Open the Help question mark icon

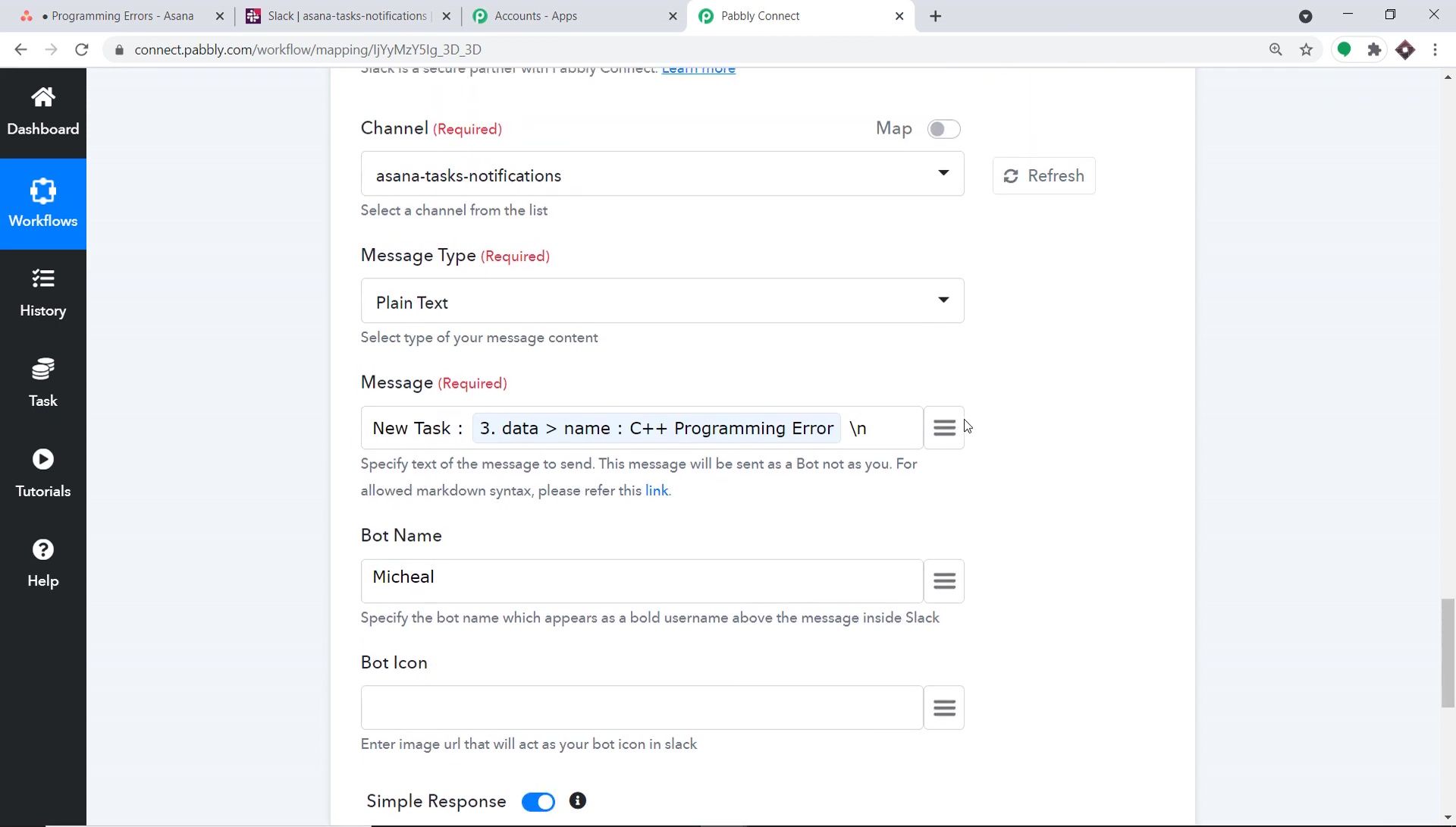coord(43,549)
